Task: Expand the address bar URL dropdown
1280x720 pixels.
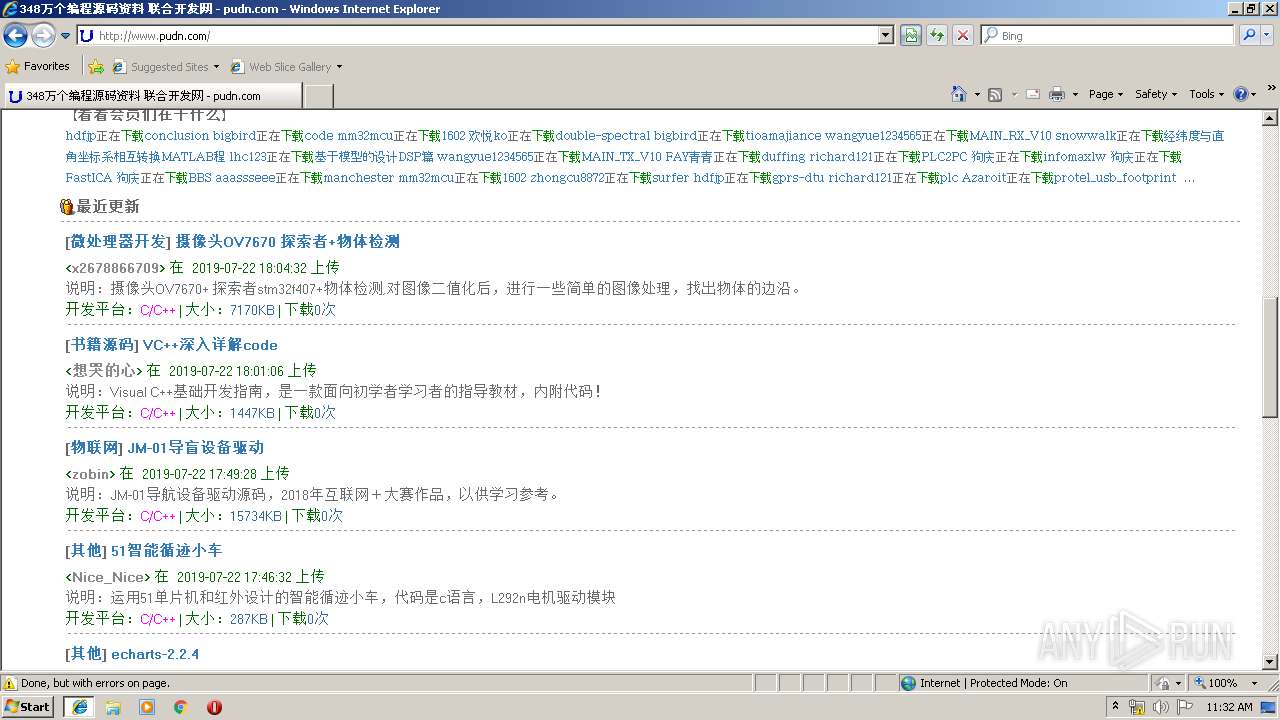Action: point(886,36)
